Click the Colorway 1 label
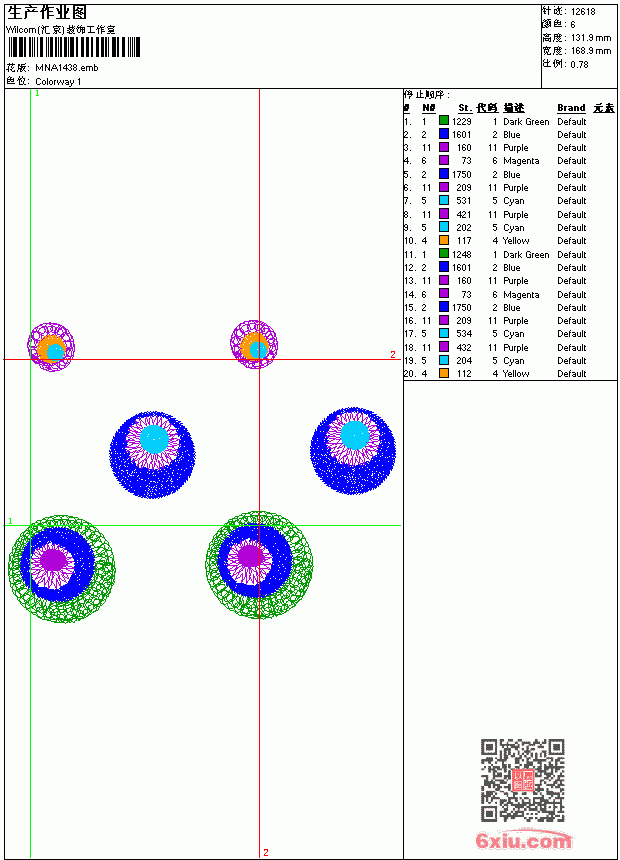The image size is (620, 860). pos(58,82)
